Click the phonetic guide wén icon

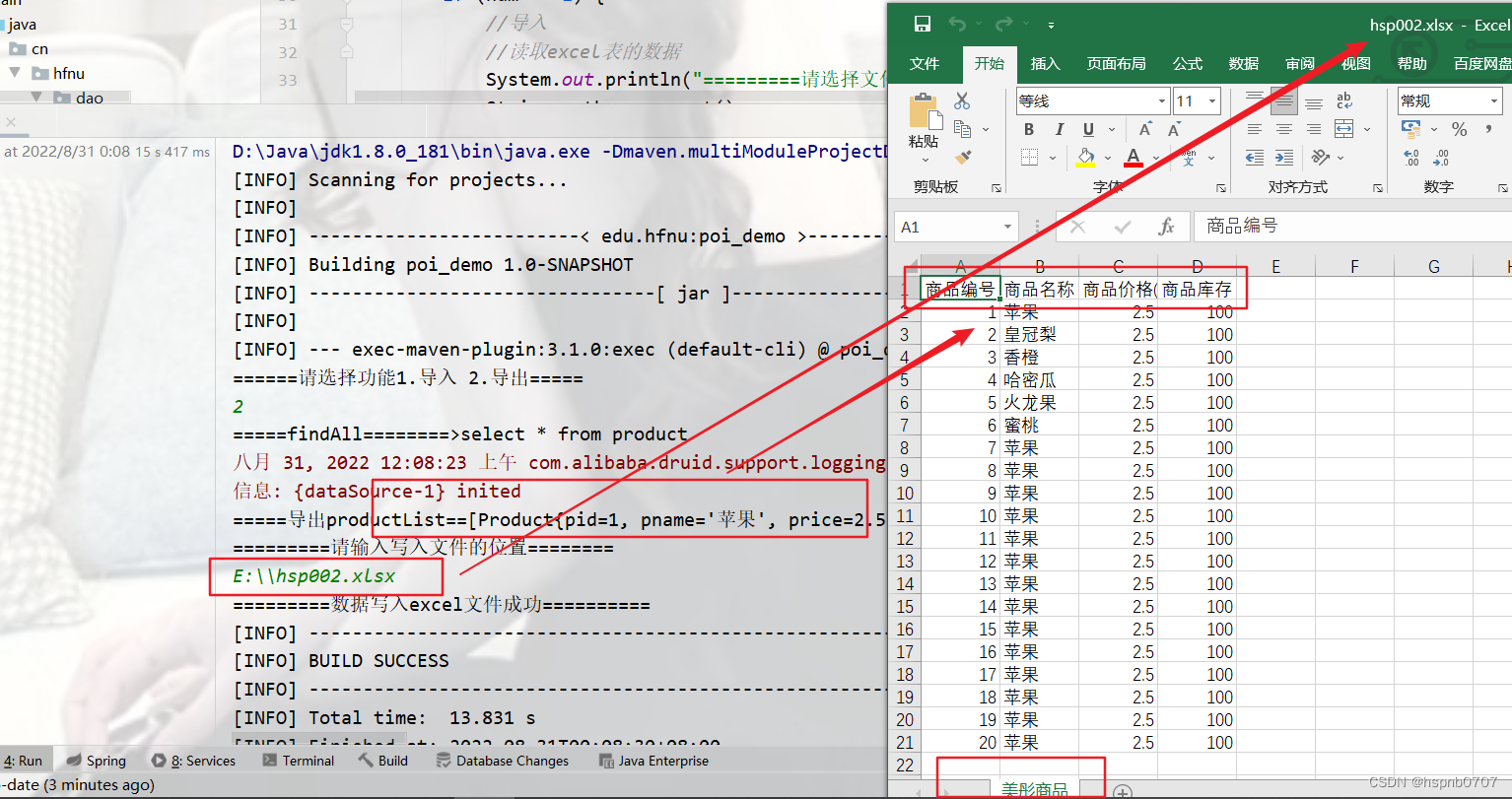1189,157
